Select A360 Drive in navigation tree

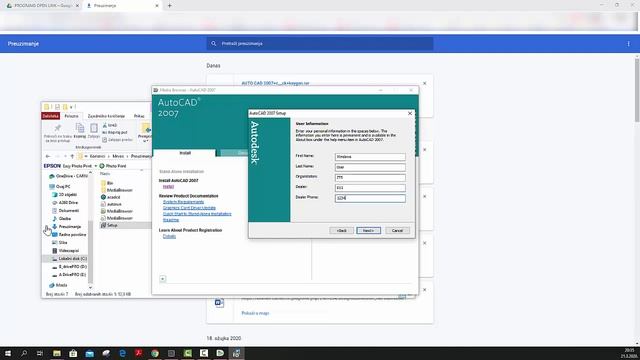click(65, 202)
